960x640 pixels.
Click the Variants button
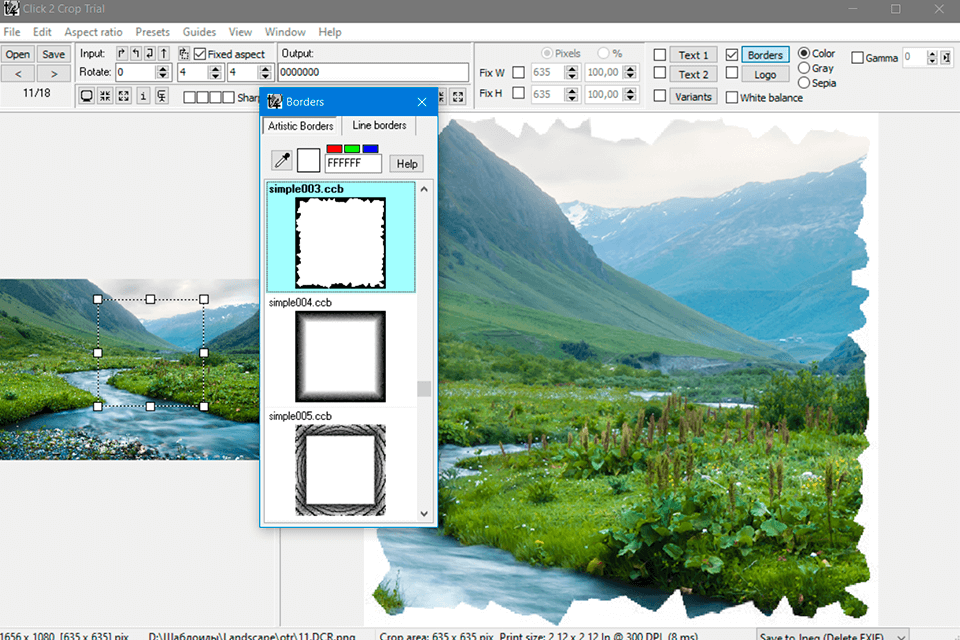[x=693, y=96]
